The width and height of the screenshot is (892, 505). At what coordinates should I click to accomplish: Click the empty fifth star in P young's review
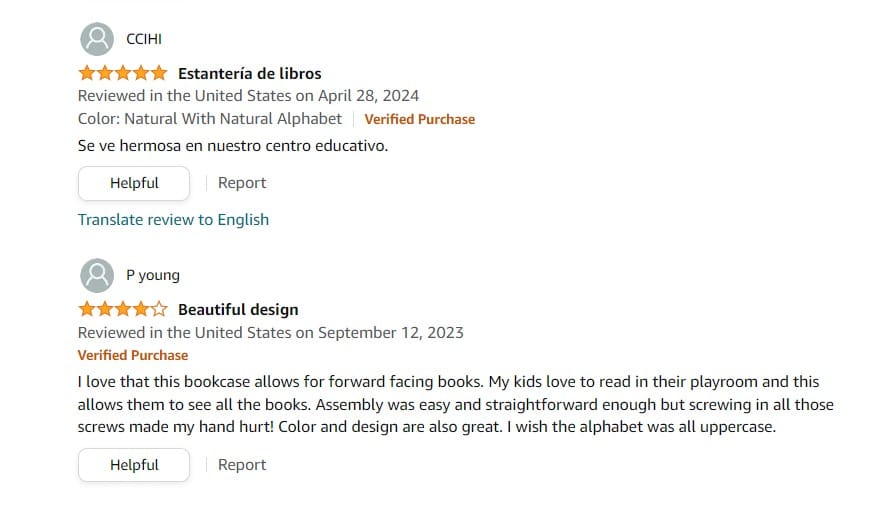point(159,309)
